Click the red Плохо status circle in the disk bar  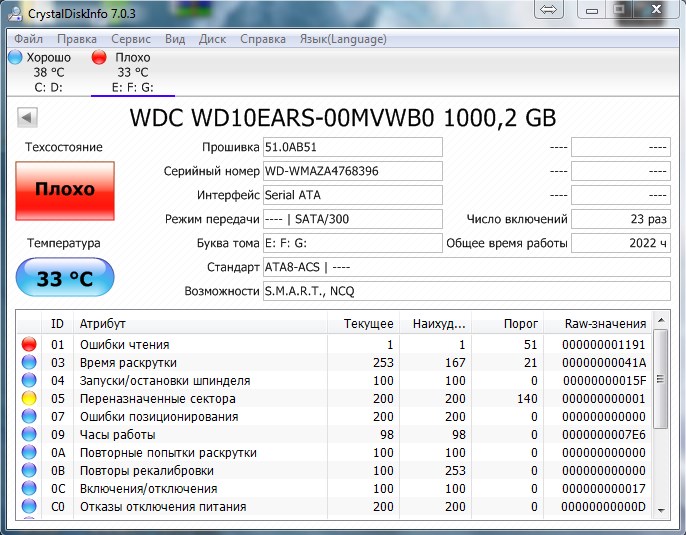(99, 57)
